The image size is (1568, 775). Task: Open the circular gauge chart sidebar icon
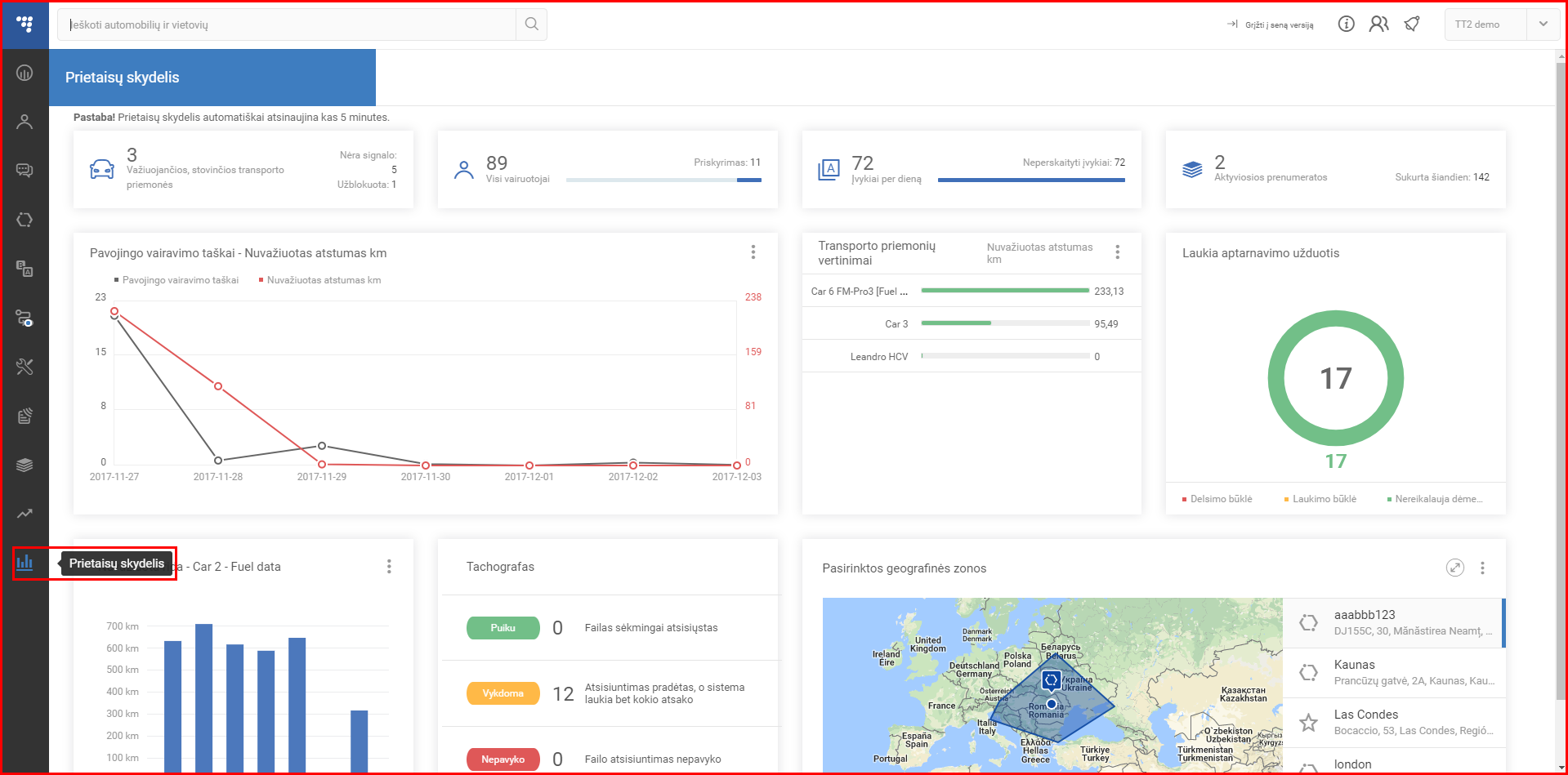coord(25,73)
